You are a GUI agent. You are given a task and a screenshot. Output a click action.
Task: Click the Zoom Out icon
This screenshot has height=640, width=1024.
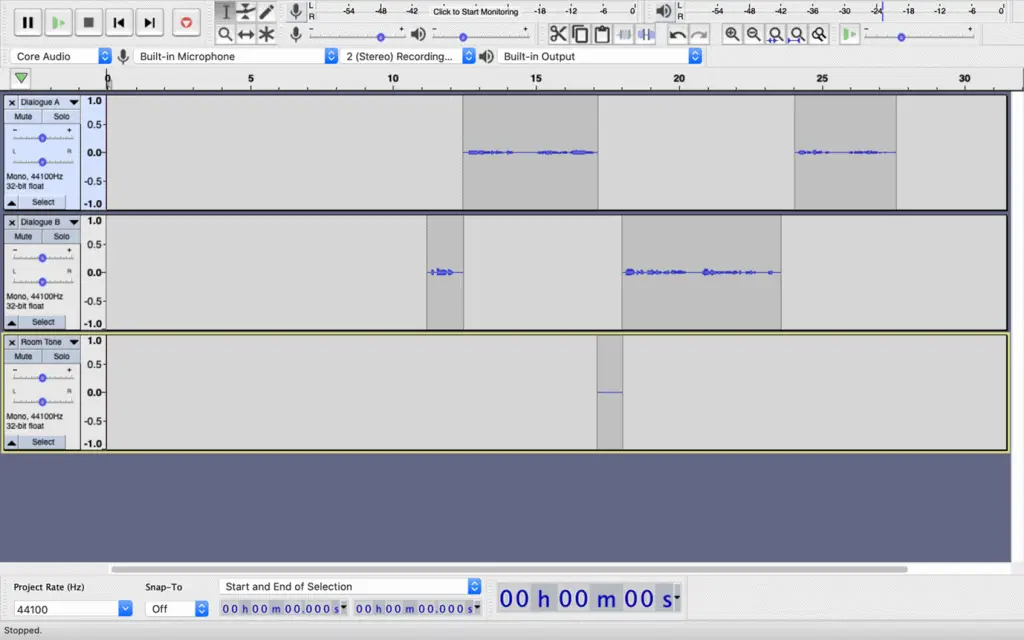(754, 34)
